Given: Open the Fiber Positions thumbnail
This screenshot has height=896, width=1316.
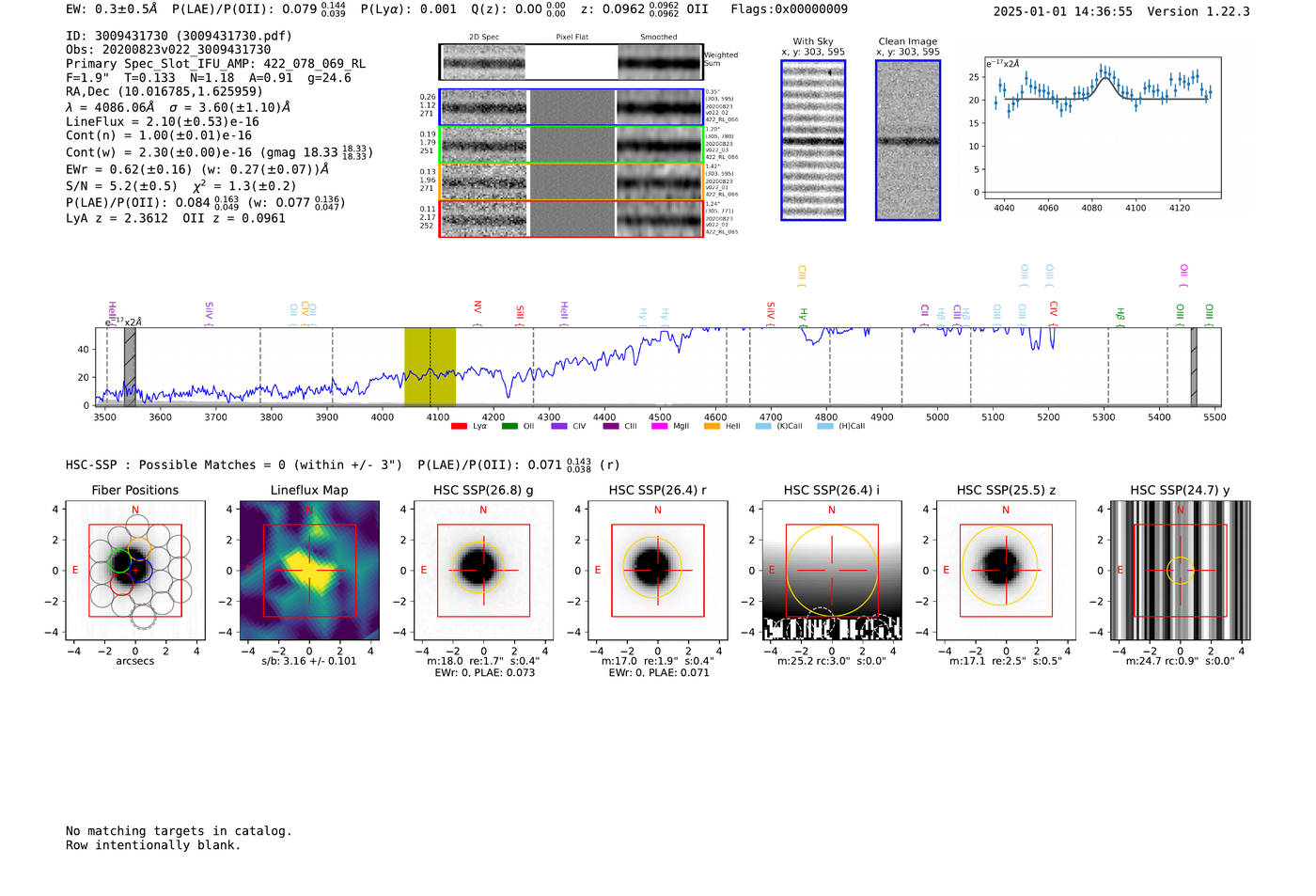Looking at the screenshot, I should point(135,571).
